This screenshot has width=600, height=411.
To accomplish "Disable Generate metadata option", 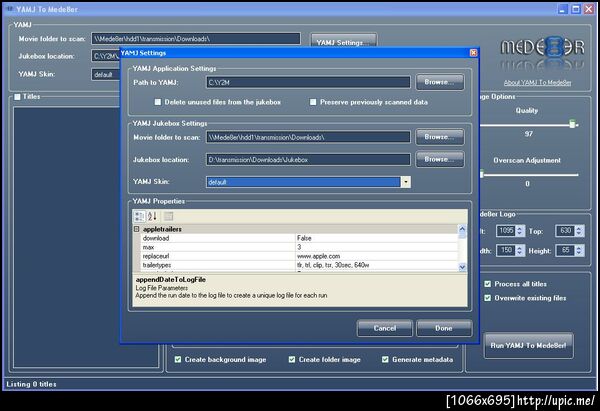I will [x=385, y=359].
